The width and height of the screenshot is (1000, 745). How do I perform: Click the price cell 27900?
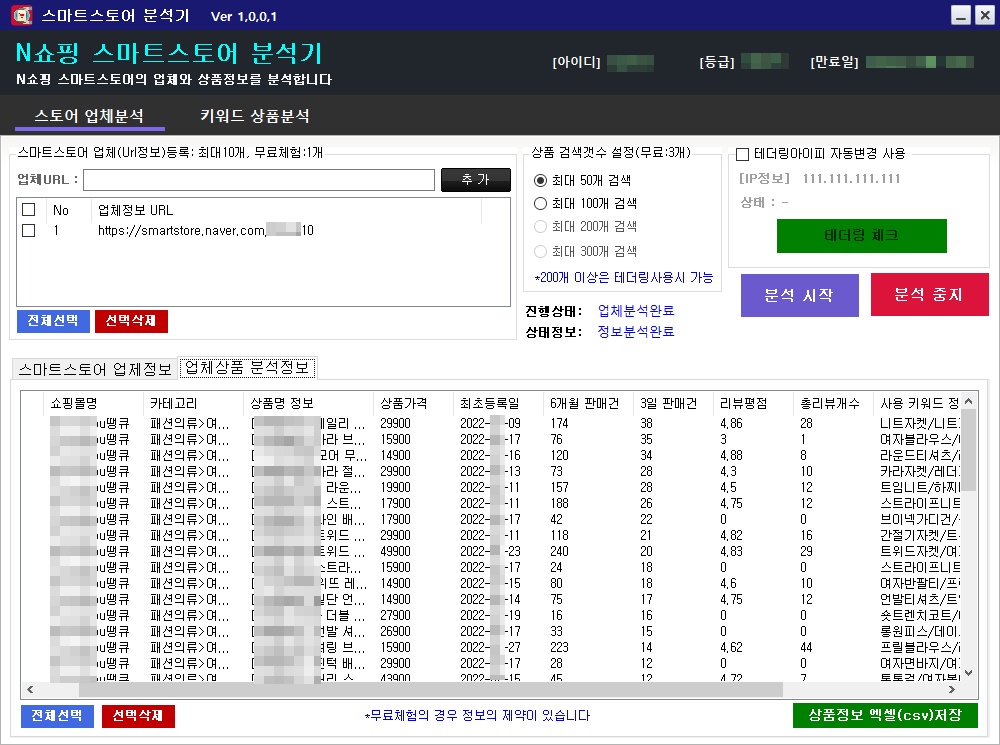coord(395,616)
